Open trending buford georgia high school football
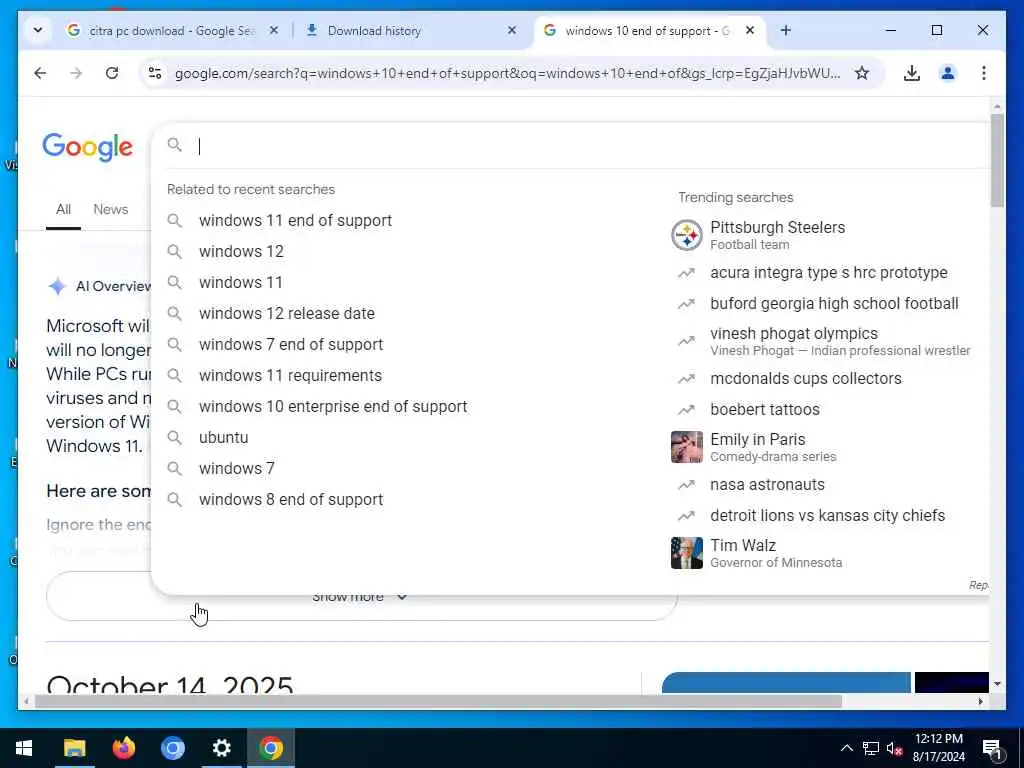The width and height of the screenshot is (1024, 768). click(x=834, y=304)
